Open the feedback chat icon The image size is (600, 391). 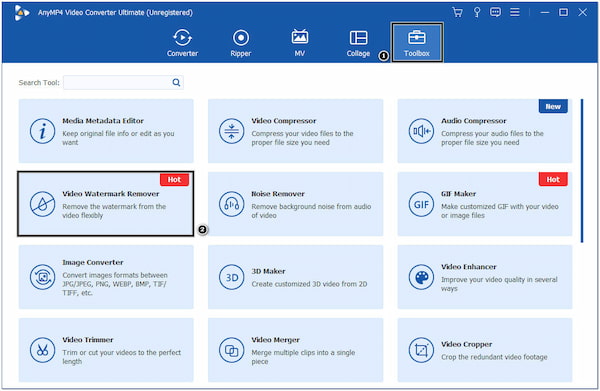pos(496,12)
